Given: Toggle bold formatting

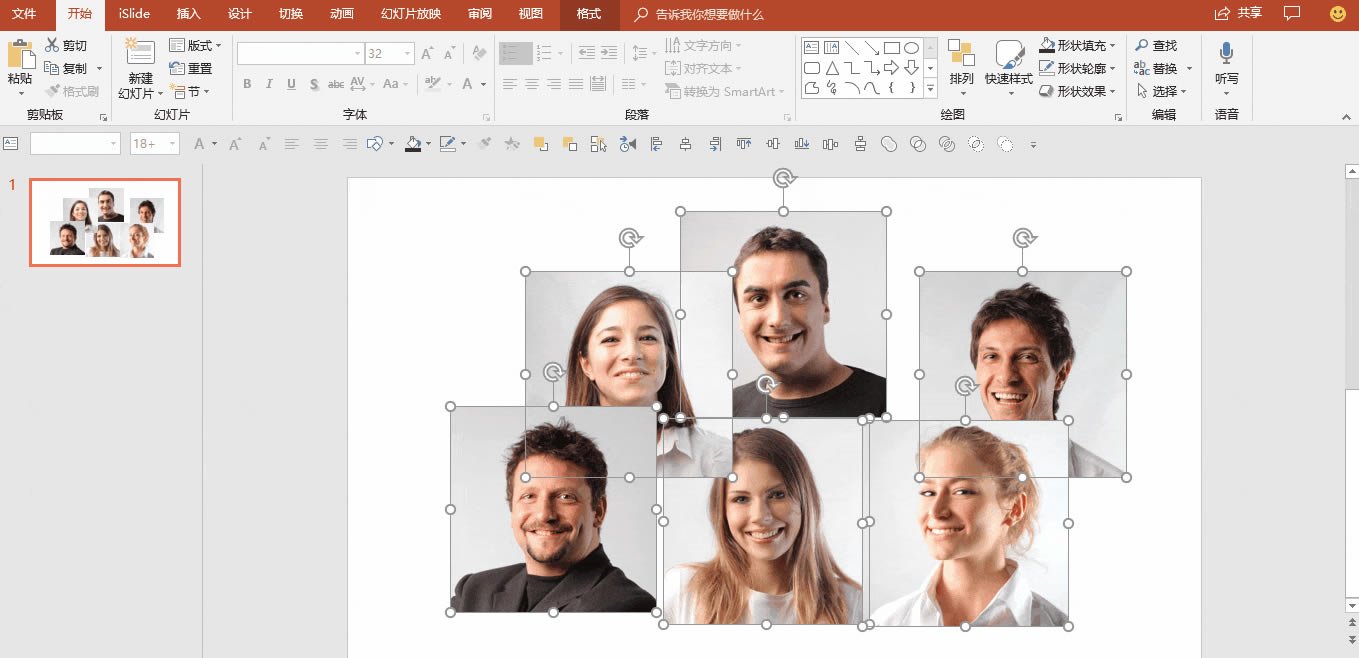Looking at the screenshot, I should (246, 84).
